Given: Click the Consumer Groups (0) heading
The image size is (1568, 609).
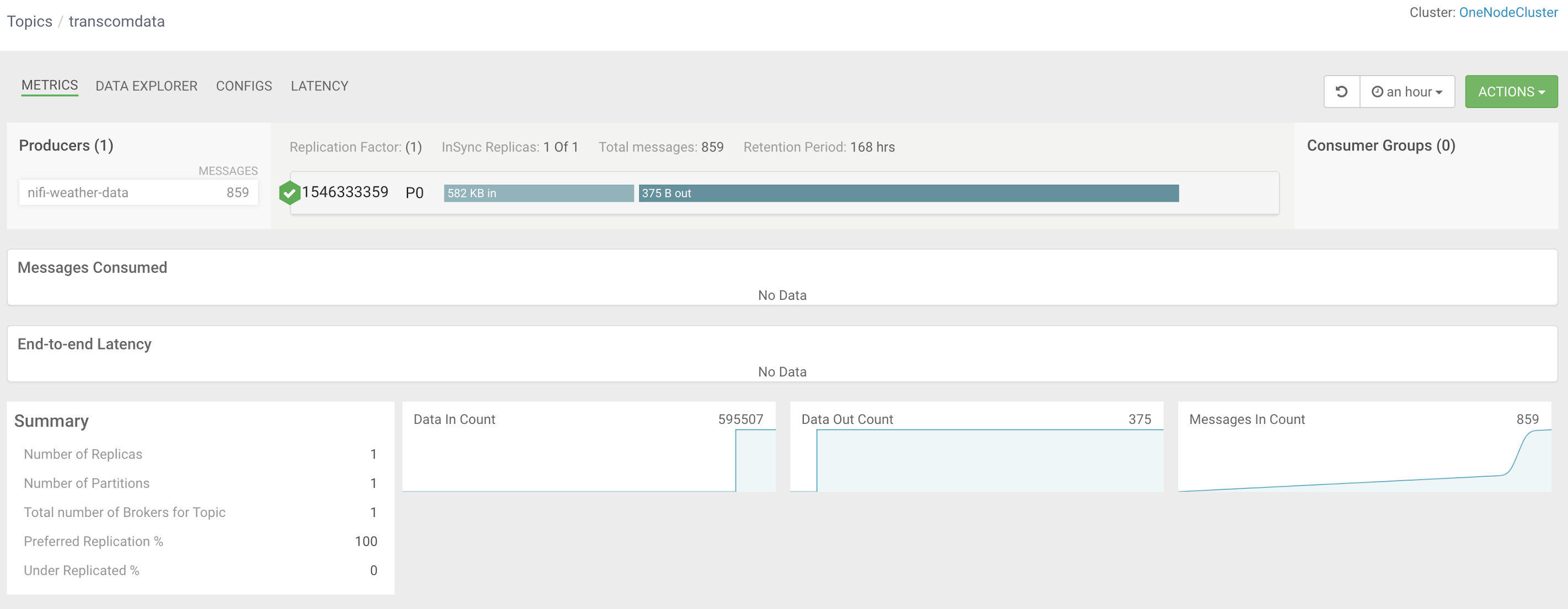Looking at the screenshot, I should (1381, 145).
